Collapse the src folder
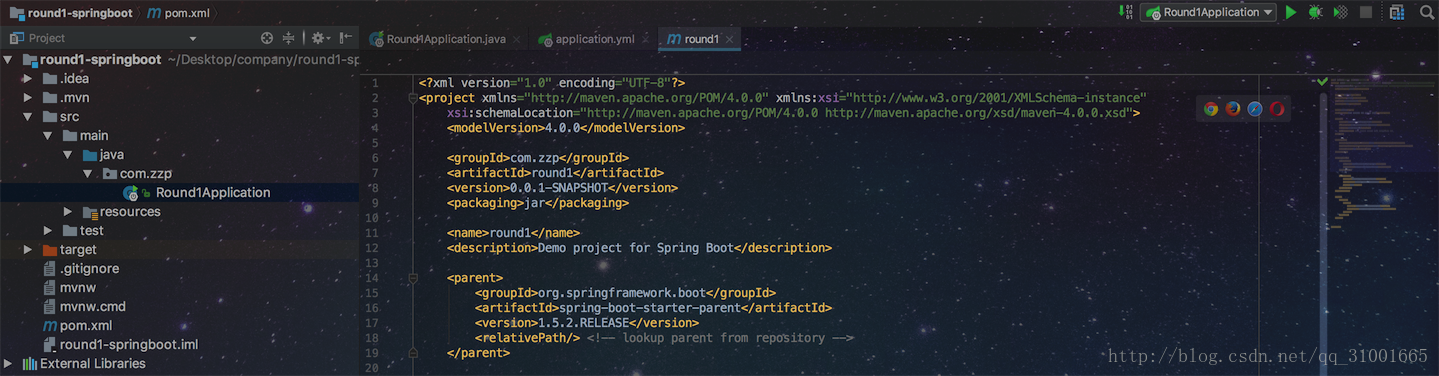 28,117
